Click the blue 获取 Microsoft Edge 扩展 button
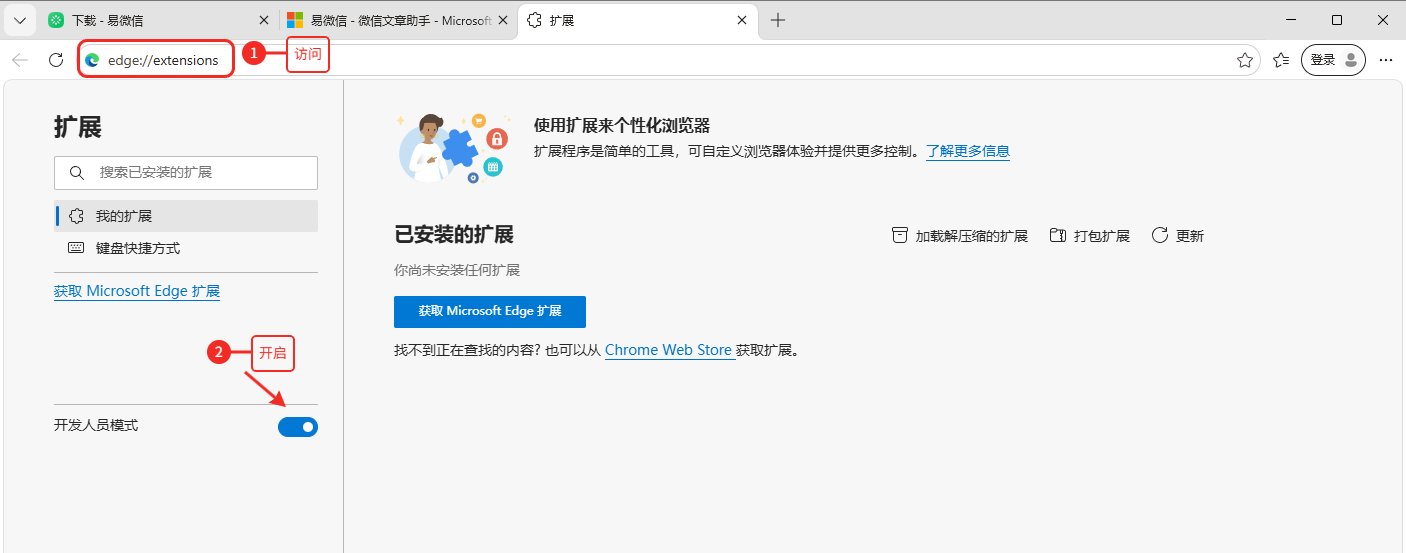The width and height of the screenshot is (1406, 553). (x=490, y=311)
